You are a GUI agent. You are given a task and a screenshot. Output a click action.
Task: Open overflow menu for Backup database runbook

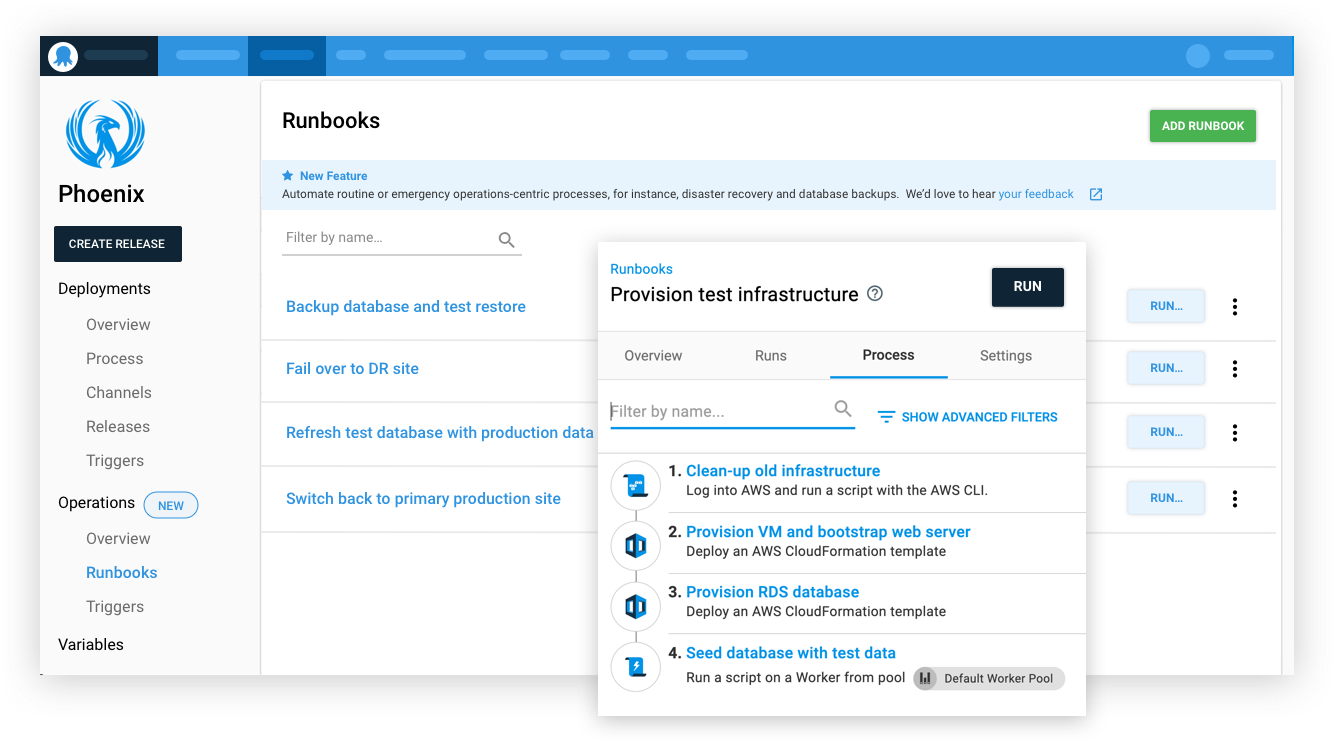pyautogui.click(x=1235, y=307)
